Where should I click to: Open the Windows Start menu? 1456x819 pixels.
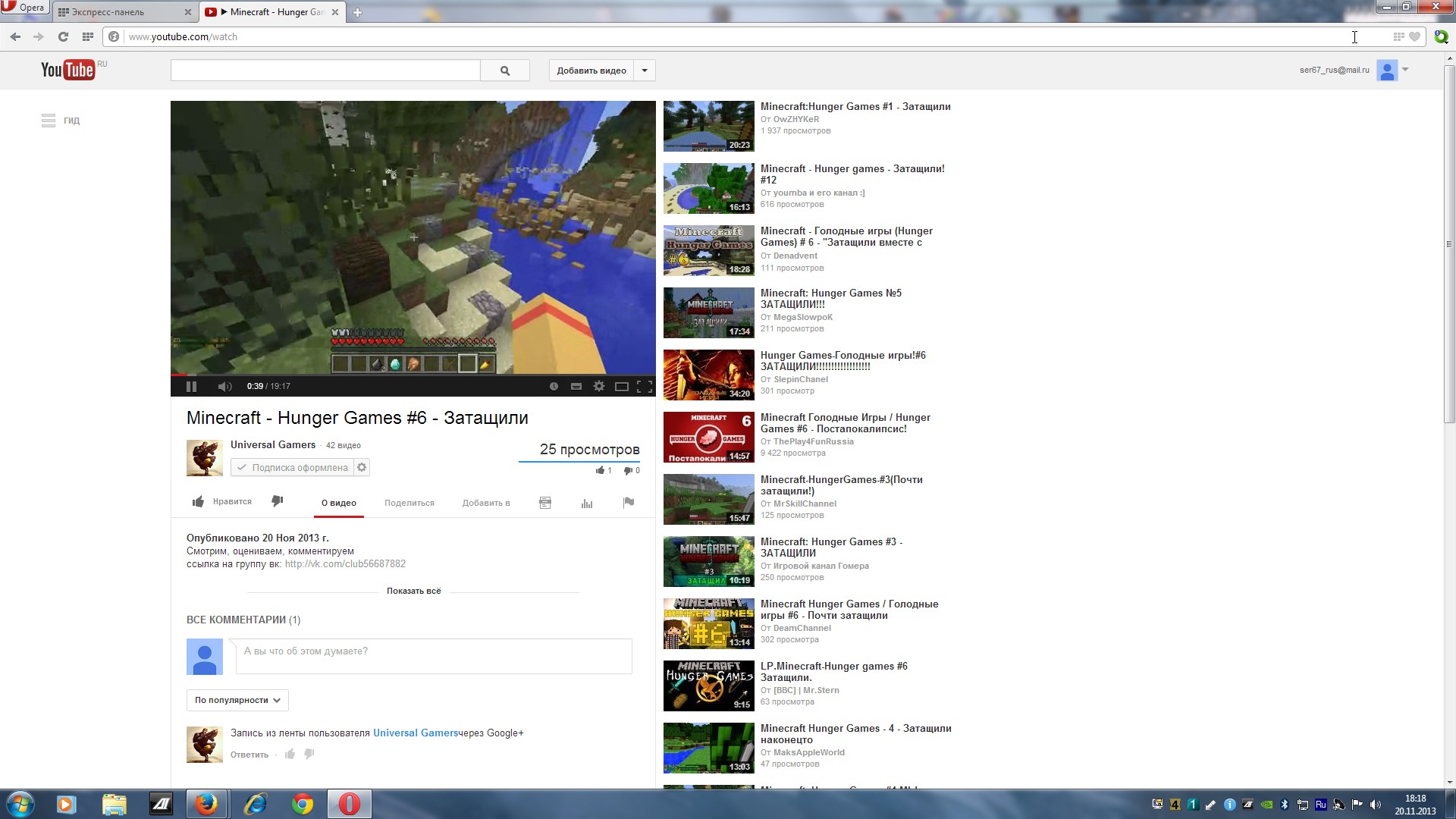[20, 804]
